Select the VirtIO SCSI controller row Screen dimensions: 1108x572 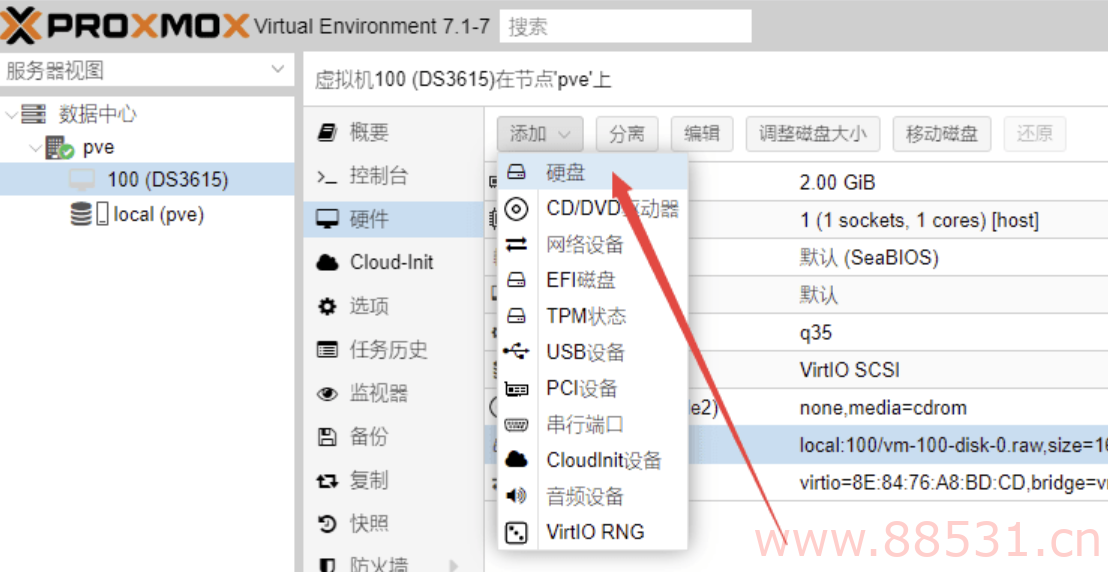pyautogui.click(x=796, y=370)
